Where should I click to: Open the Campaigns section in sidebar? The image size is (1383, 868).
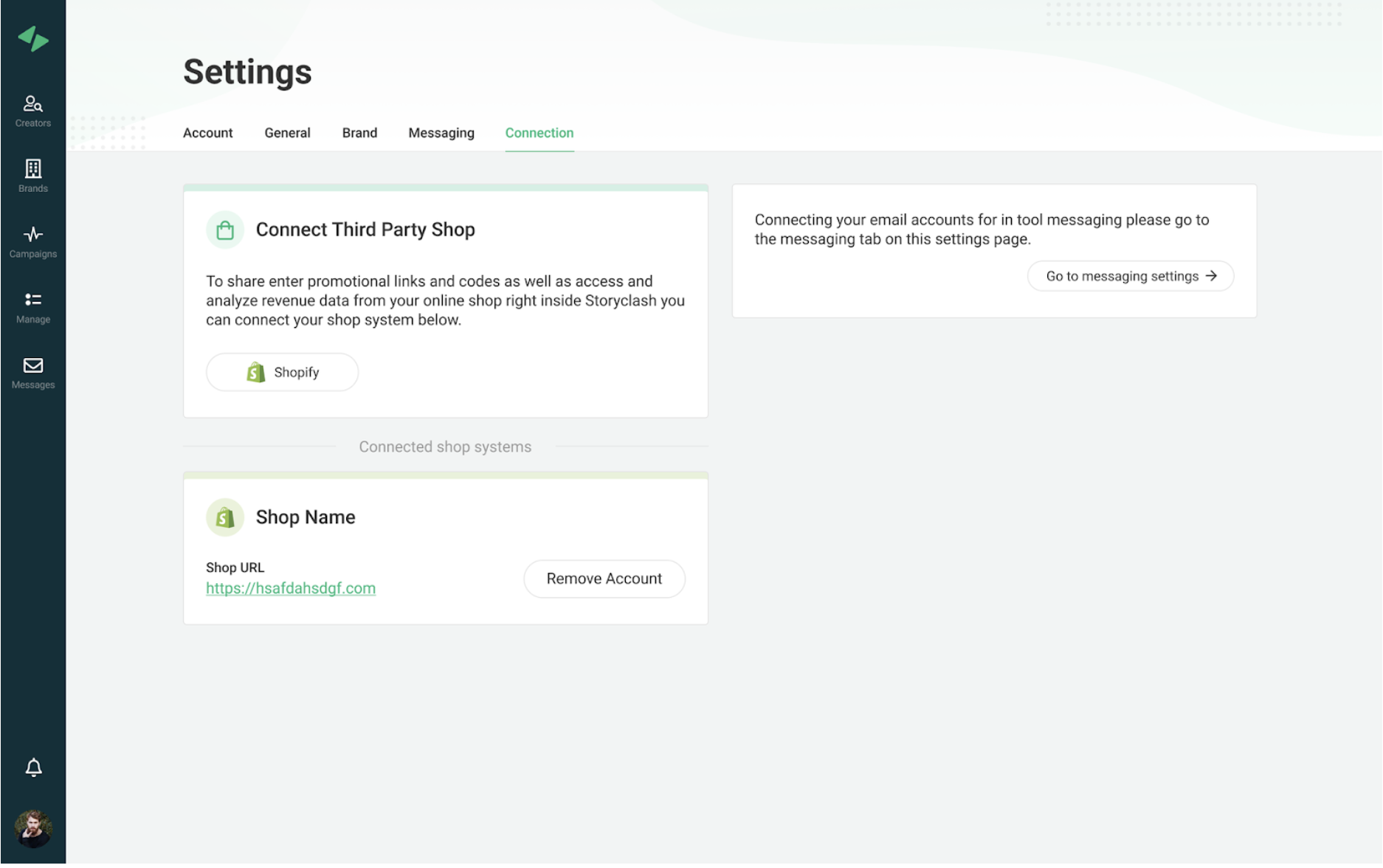[x=32, y=241]
